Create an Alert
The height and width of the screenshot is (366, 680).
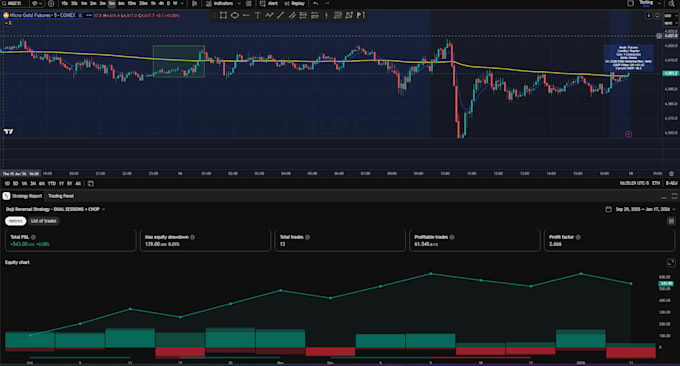pyautogui.click(x=269, y=3)
